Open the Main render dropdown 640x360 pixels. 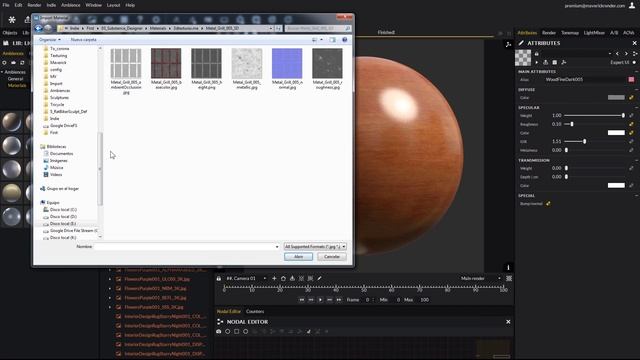(480, 278)
